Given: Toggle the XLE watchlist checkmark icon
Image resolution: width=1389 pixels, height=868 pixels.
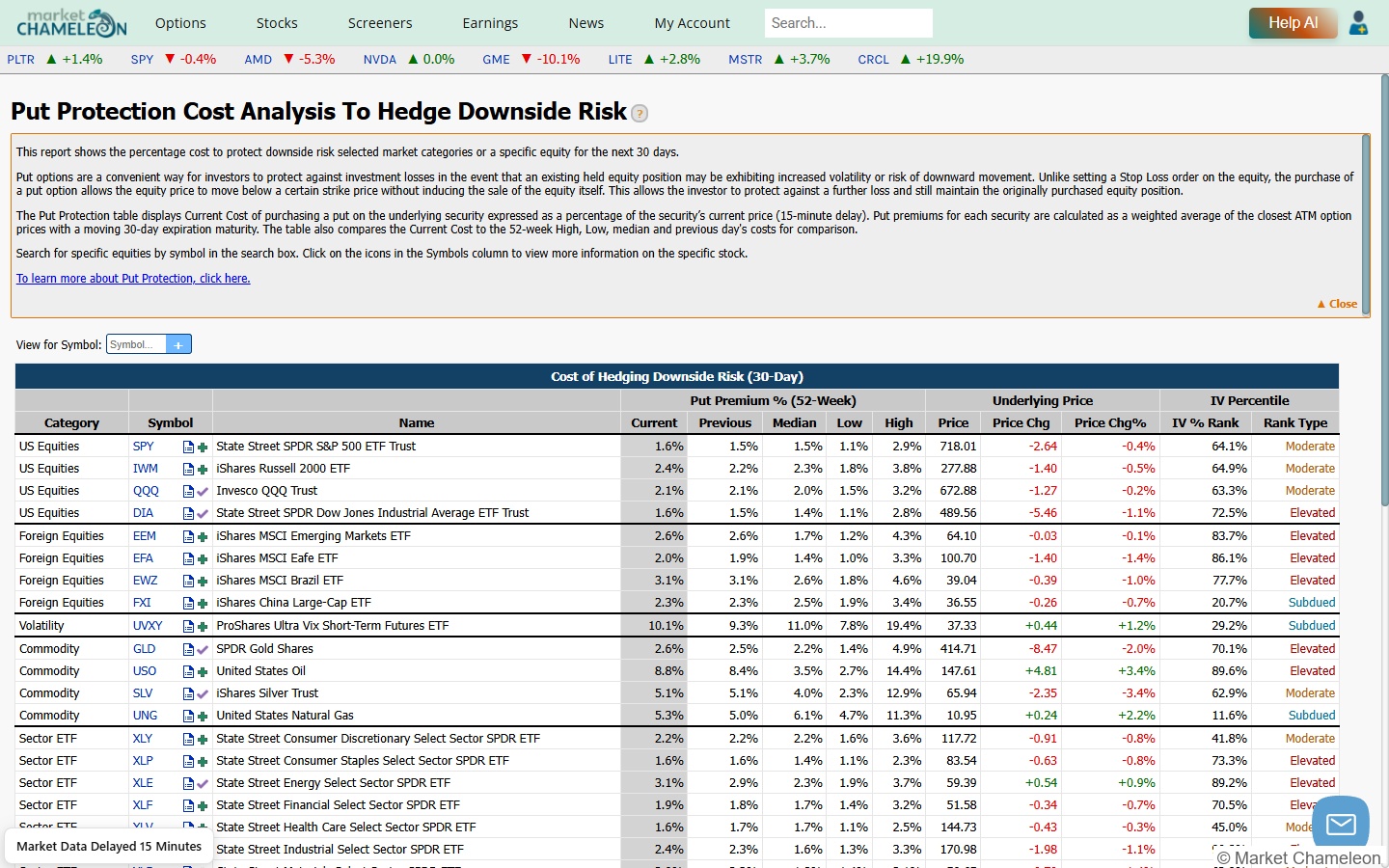Looking at the screenshot, I should point(203,784).
